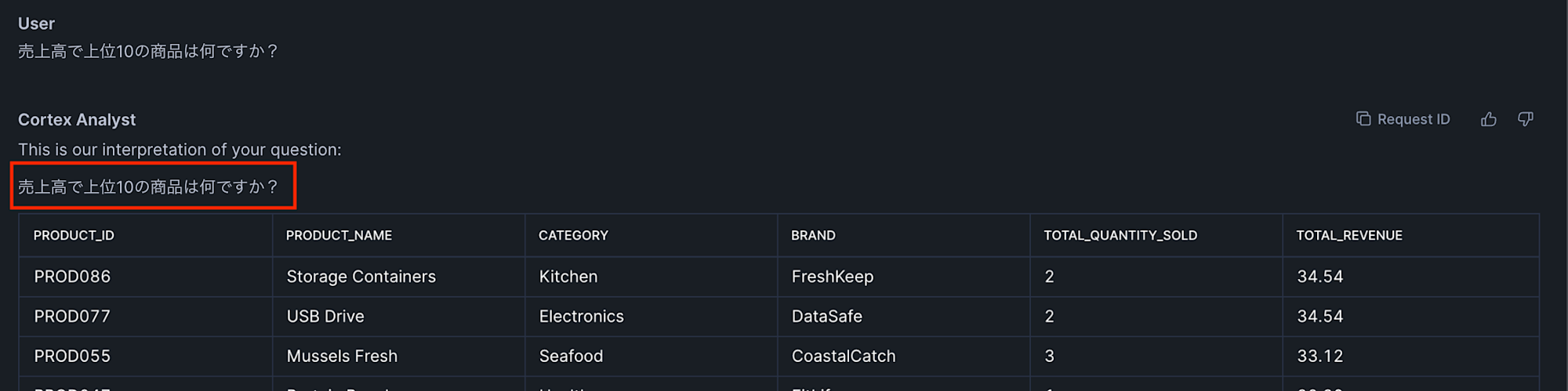1568x391 pixels.
Task: Click the FreshKeep brand cell
Action: point(903,277)
